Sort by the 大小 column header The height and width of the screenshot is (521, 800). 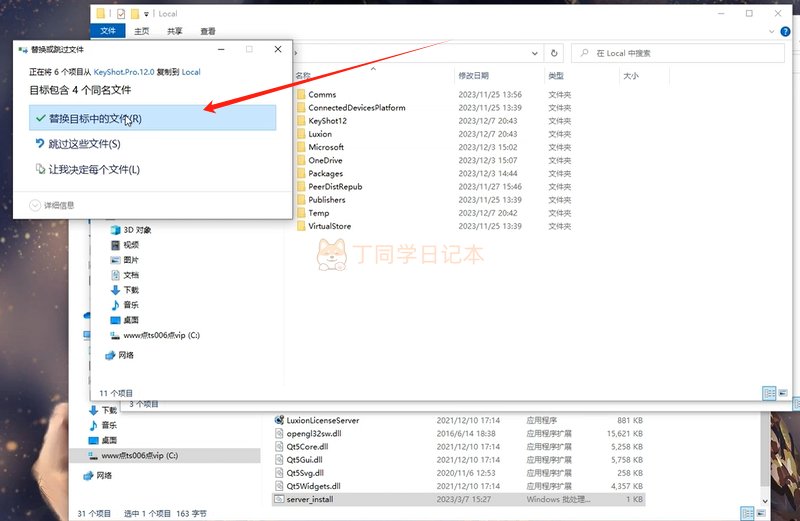click(631, 76)
